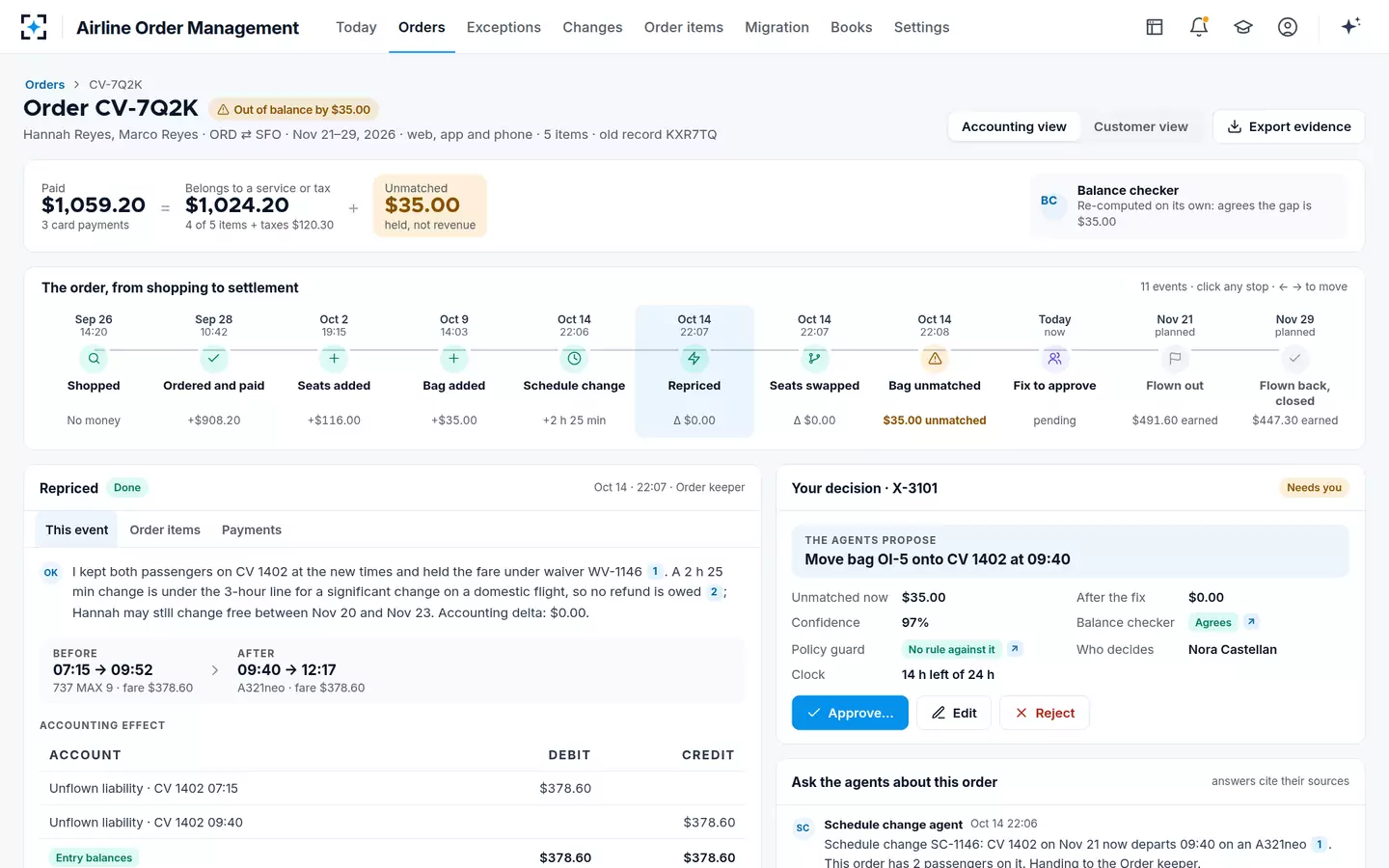The width and height of the screenshot is (1389, 868).
Task: Click the Airline Order Management logo icon
Action: click(34, 27)
